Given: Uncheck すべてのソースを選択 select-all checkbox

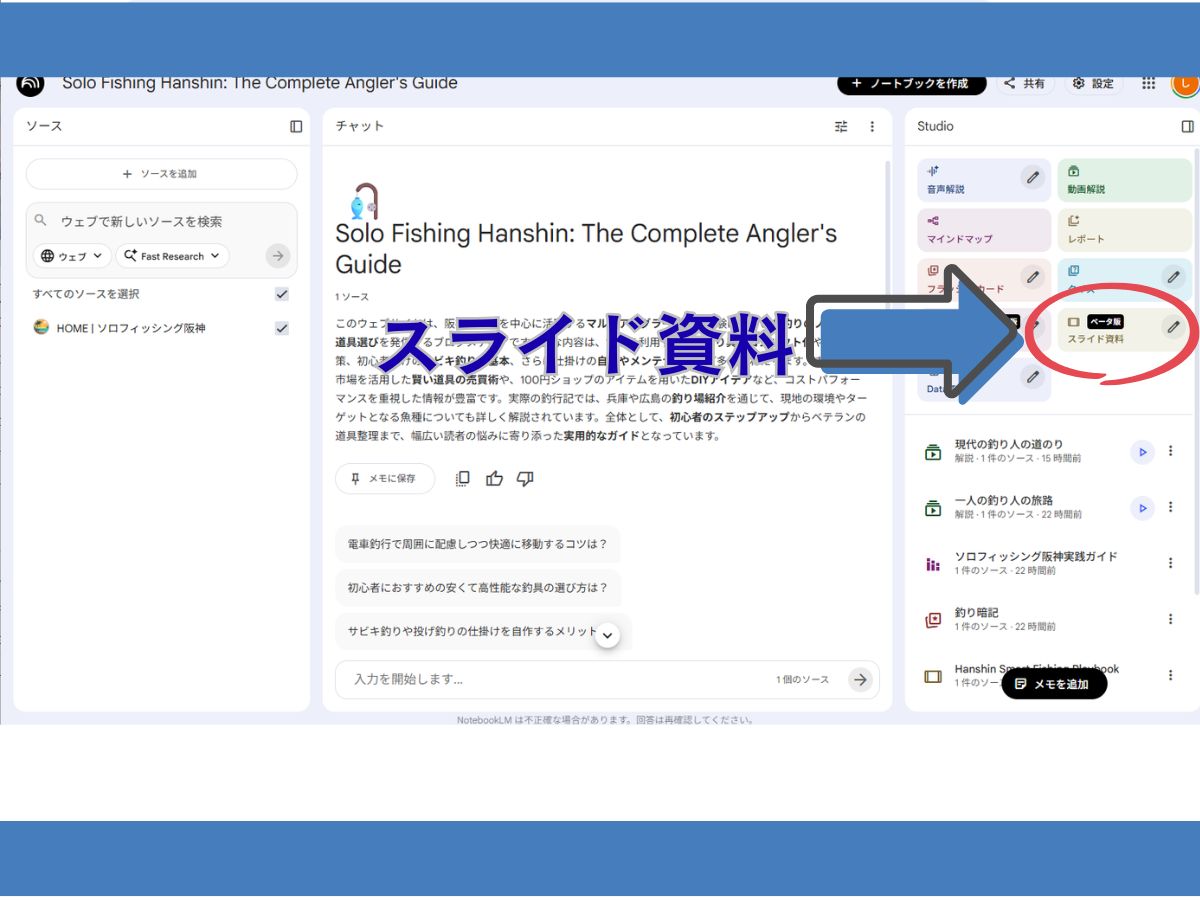Looking at the screenshot, I should [281, 294].
